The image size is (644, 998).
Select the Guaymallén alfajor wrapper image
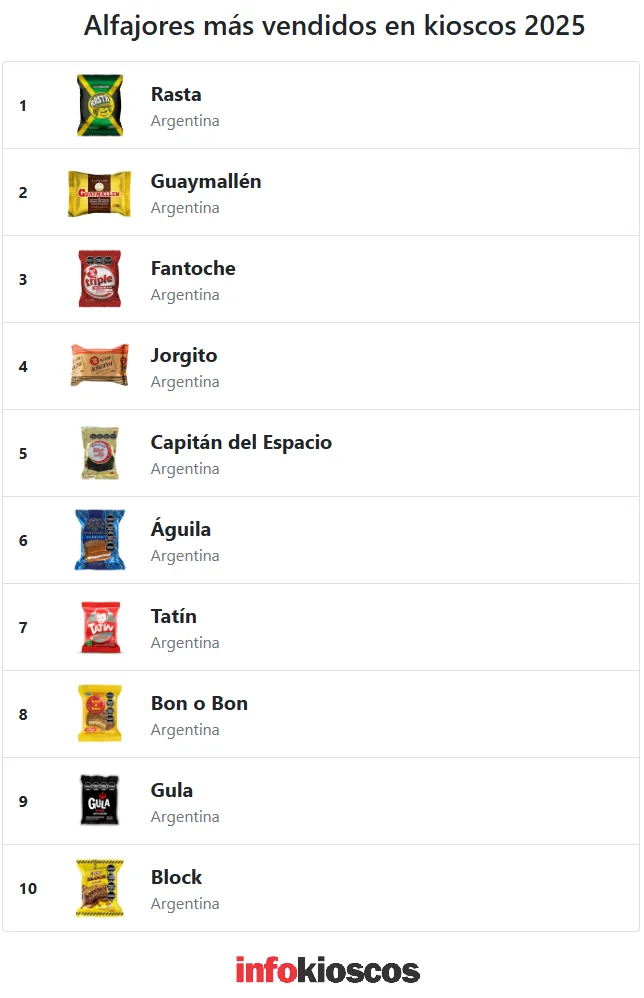pyautogui.click(x=100, y=192)
